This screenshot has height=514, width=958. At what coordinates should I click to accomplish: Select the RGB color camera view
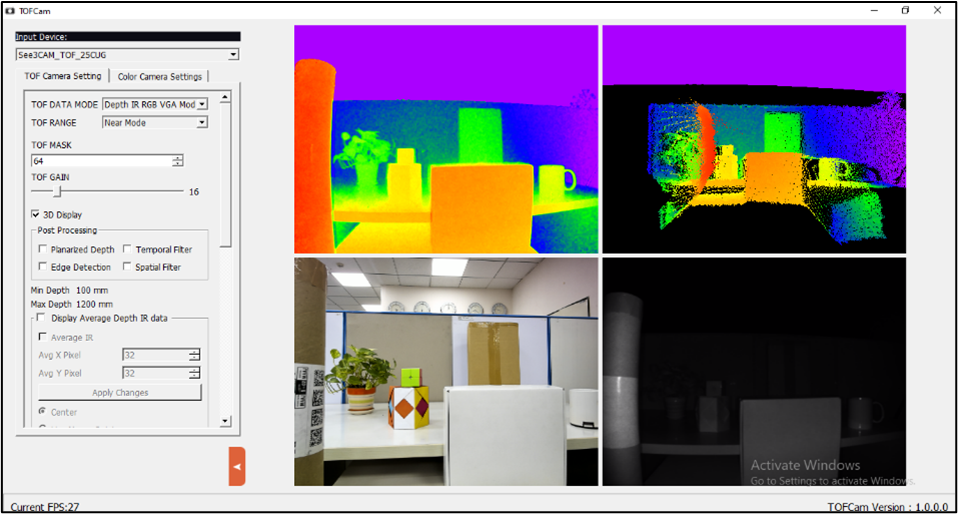coord(445,371)
